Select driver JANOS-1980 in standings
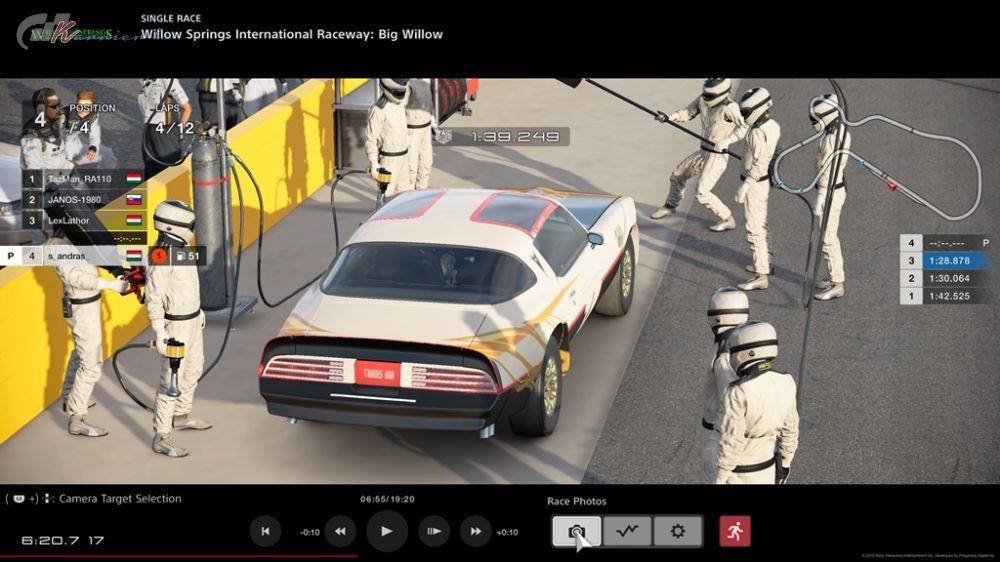The width and height of the screenshot is (1000, 562). click(x=84, y=200)
